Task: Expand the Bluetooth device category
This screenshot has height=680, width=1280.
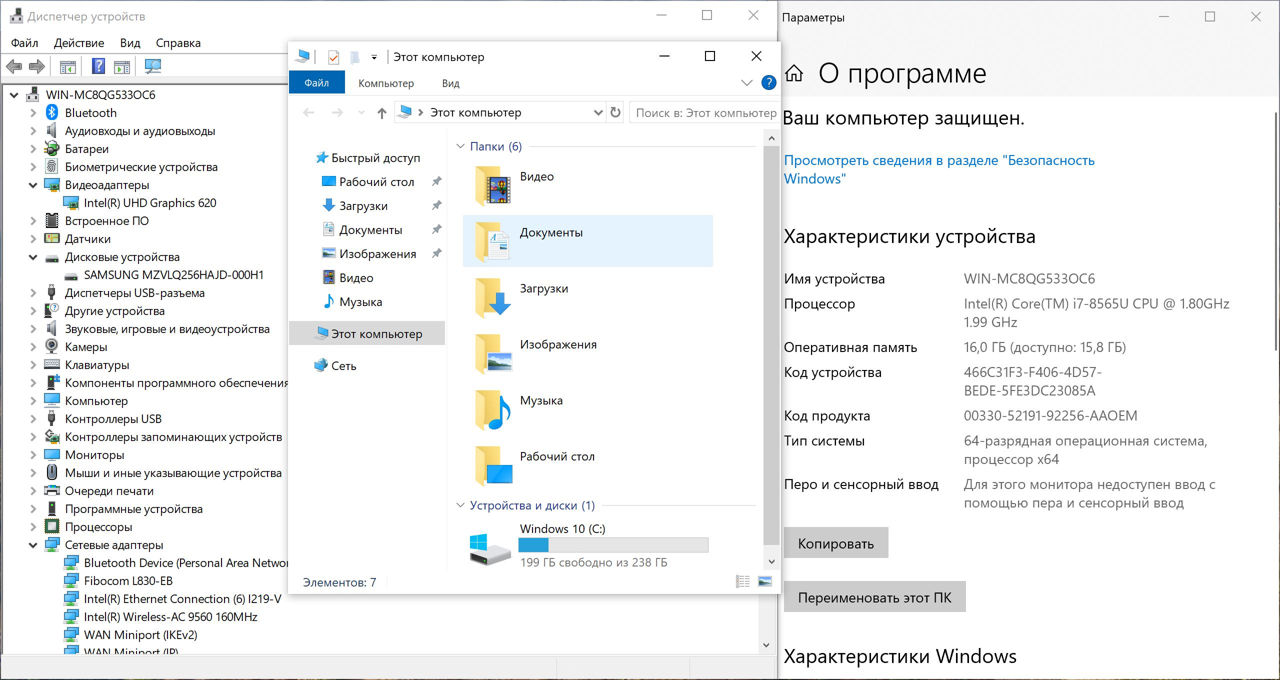Action: pyautogui.click(x=33, y=113)
